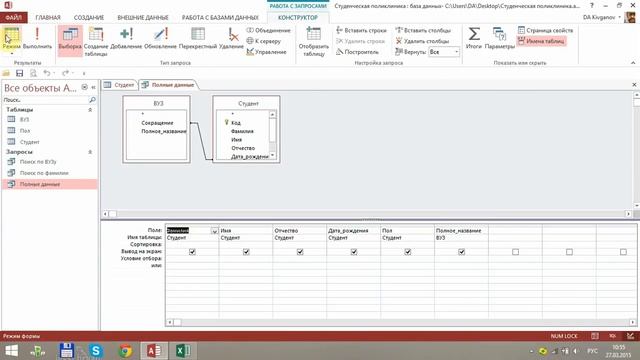Open the ФАЙЛ menu
Screen dimensions: 640x360
coord(14,18)
